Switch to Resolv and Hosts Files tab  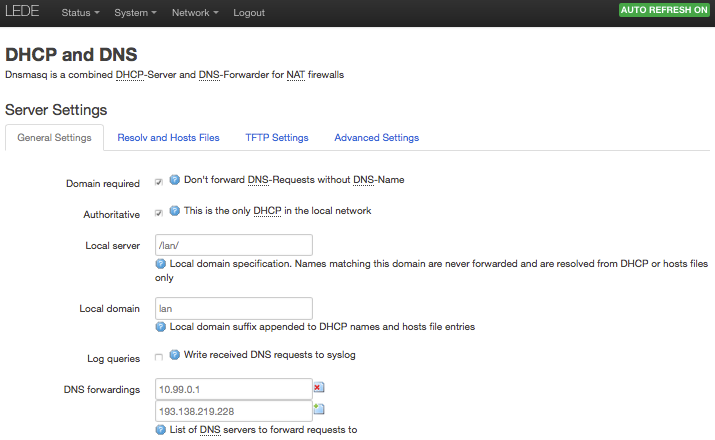(x=168, y=138)
